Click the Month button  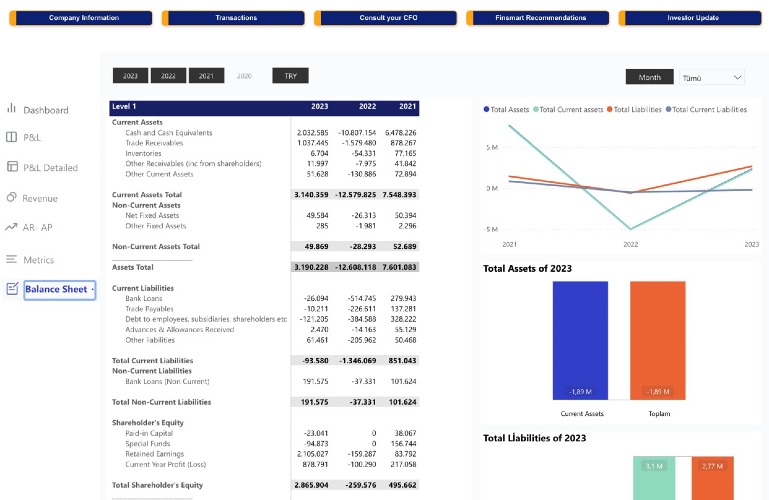coord(649,77)
